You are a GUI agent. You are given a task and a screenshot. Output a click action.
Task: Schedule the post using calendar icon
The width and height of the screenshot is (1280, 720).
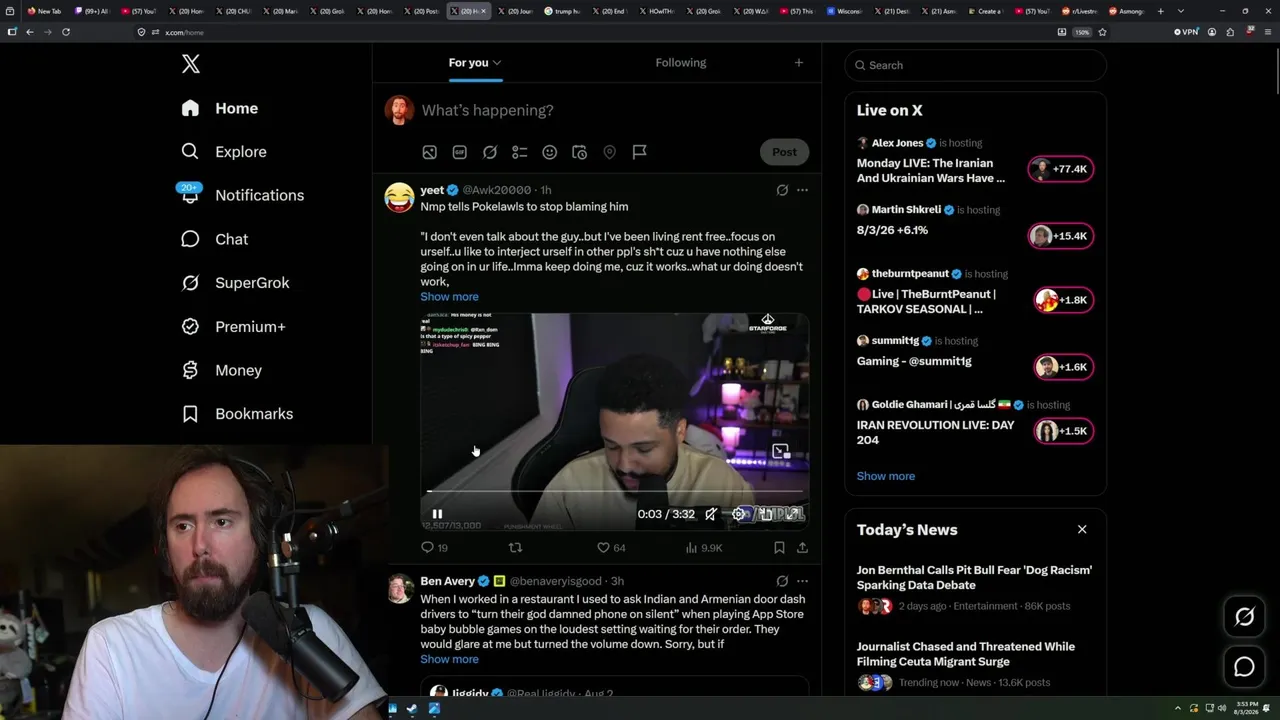pos(579,152)
